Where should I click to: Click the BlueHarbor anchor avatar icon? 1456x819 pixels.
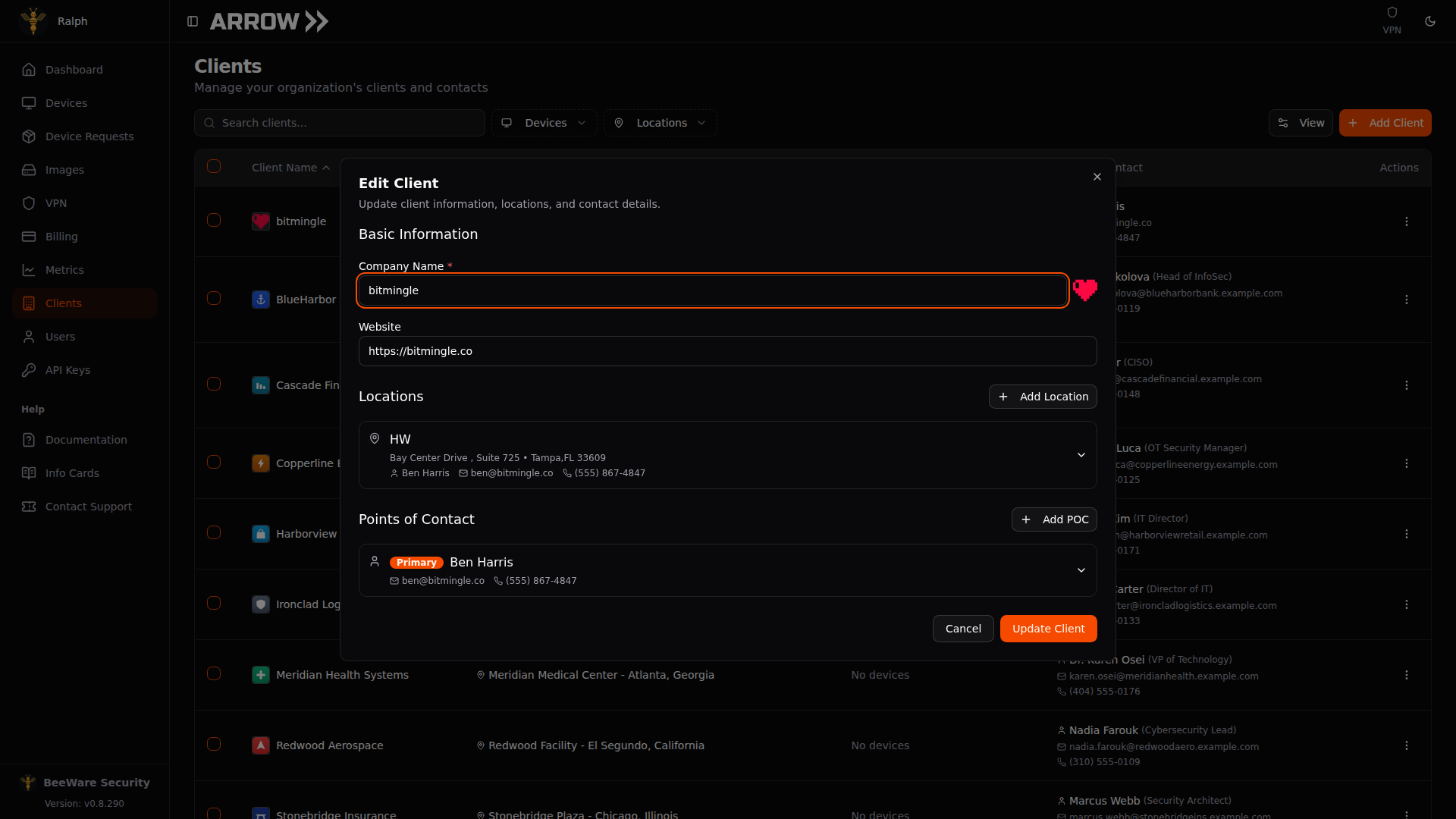261,300
